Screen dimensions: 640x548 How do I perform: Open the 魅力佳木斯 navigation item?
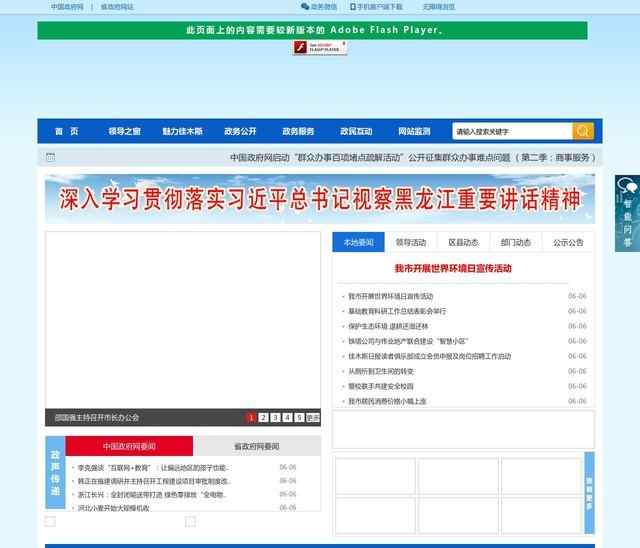[x=182, y=131]
